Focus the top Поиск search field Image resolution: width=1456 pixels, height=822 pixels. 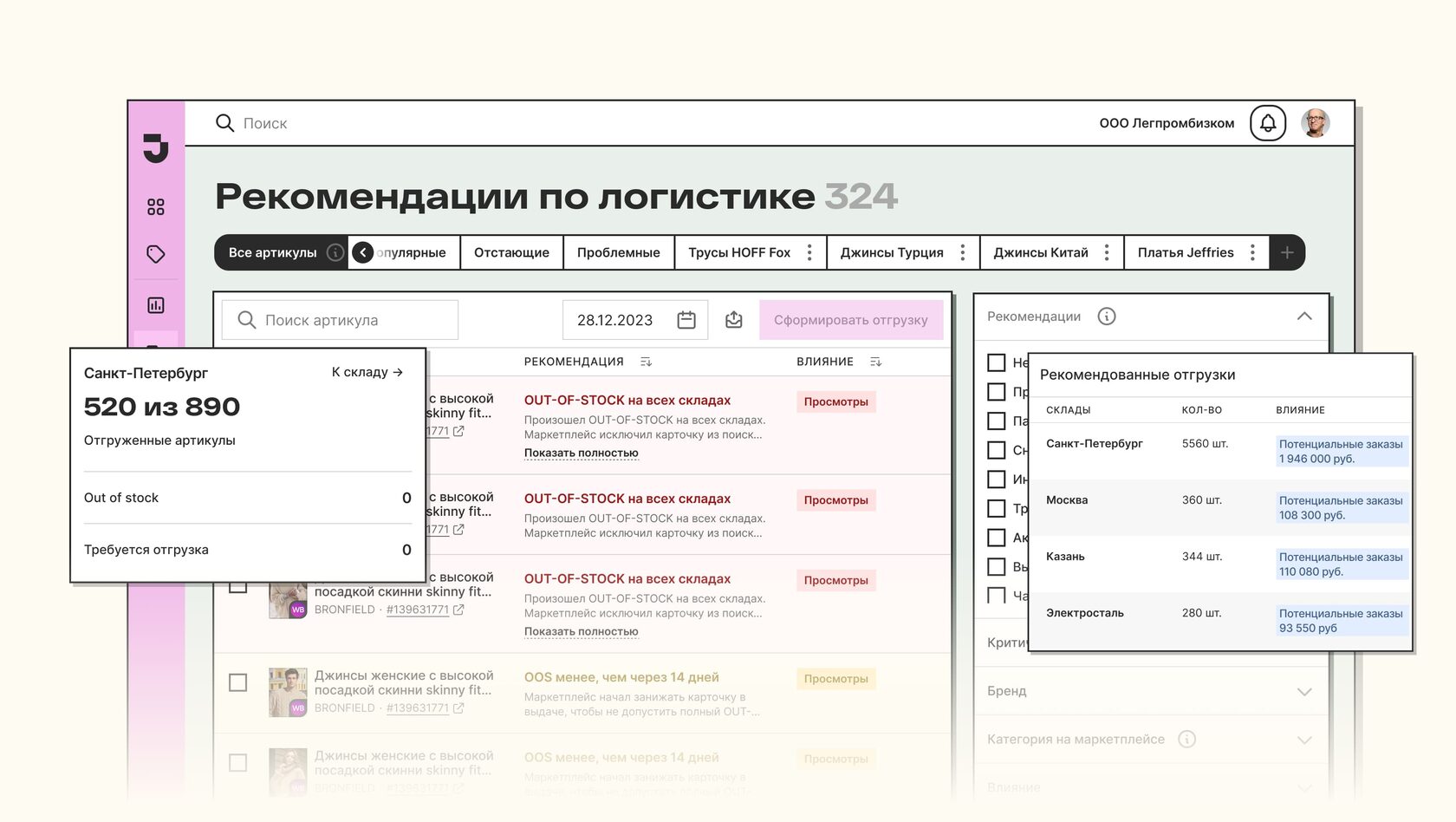pyautogui.click(x=265, y=123)
